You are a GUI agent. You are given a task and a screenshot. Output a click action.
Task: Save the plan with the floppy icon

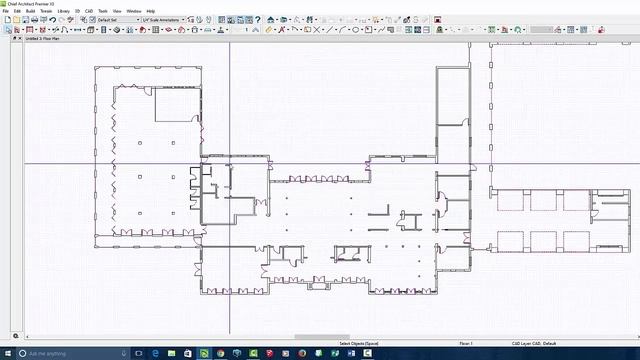[x=25, y=20]
